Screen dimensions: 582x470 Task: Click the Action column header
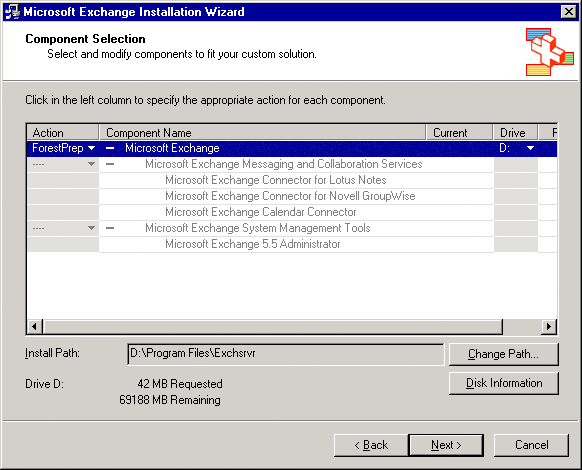click(x=63, y=133)
